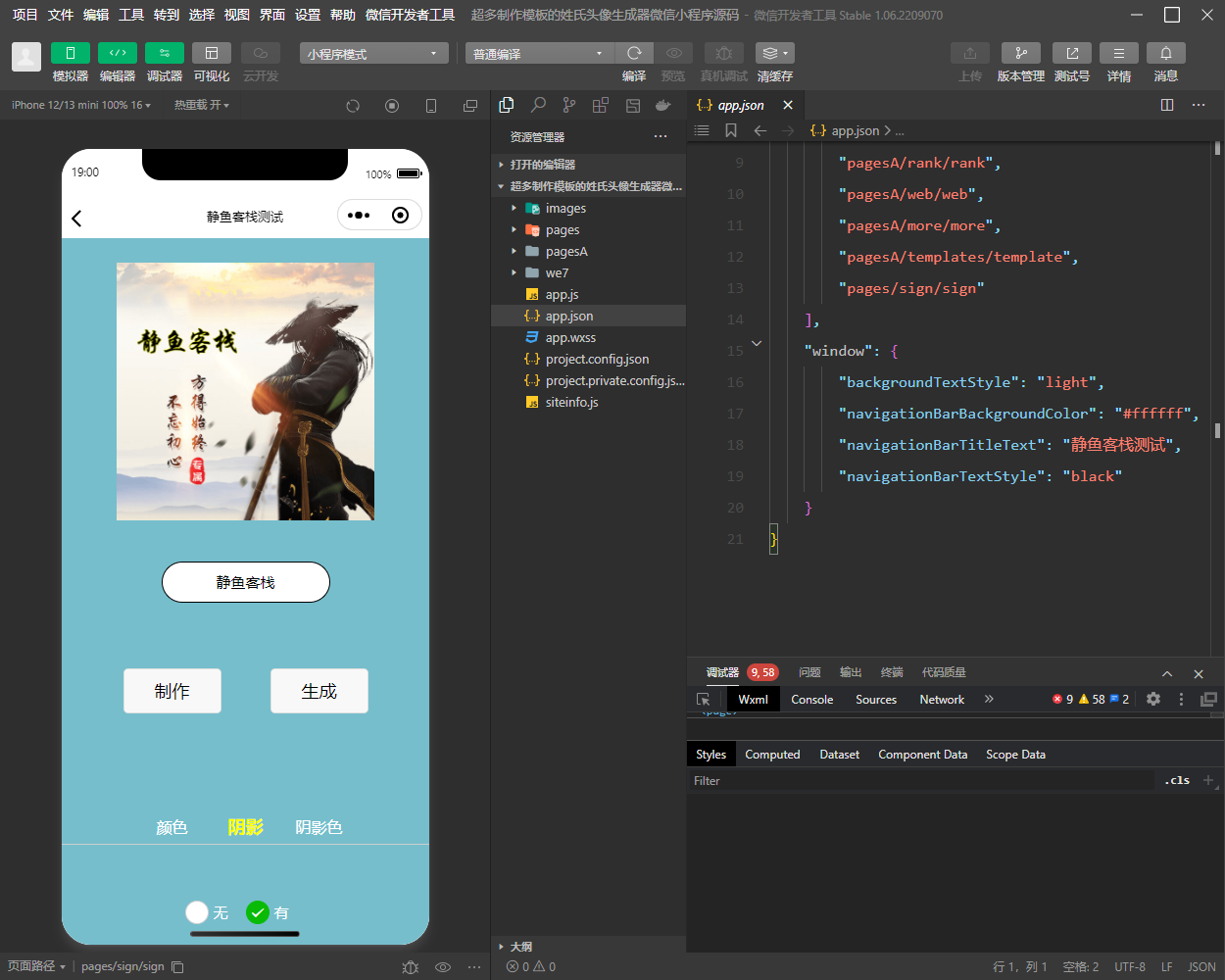Click the Compile refresh icon

tap(634, 53)
